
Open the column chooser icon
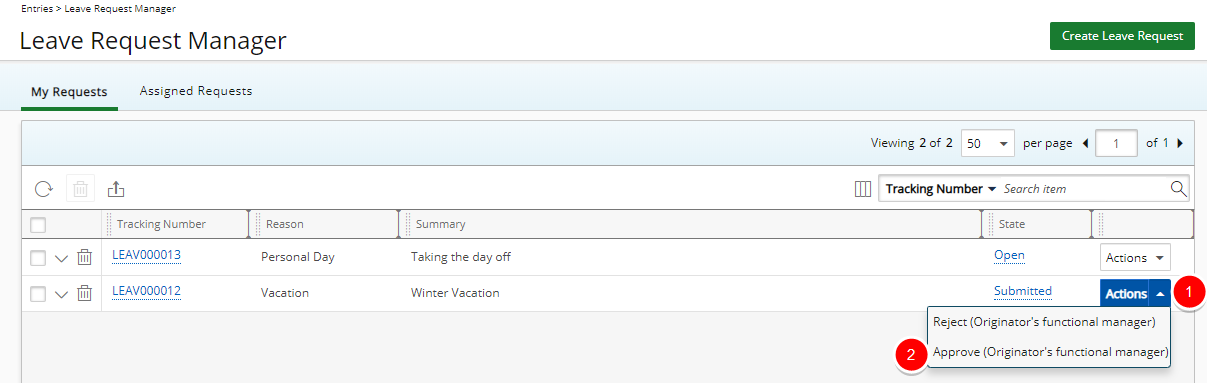(x=863, y=189)
